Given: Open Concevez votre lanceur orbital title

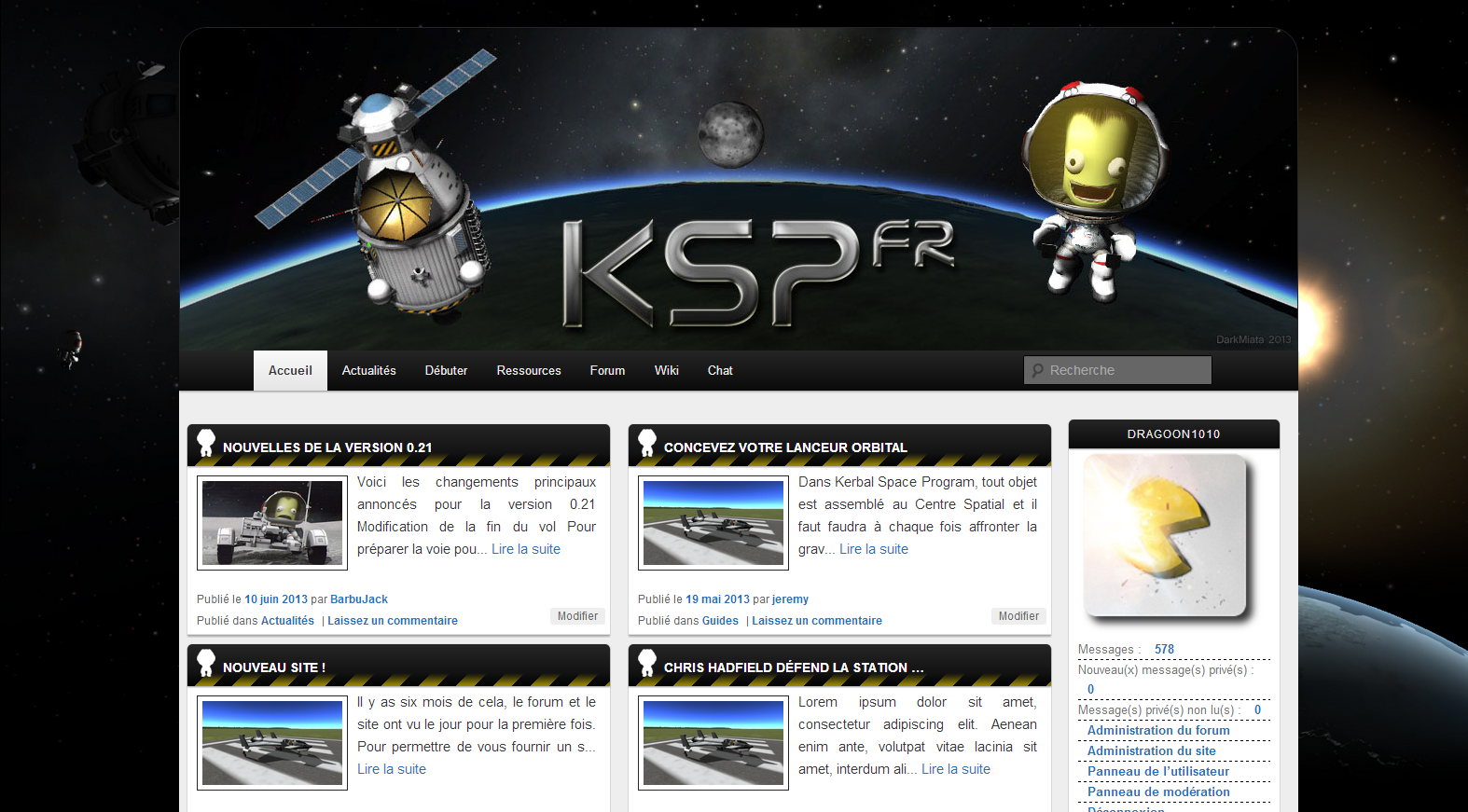Looking at the screenshot, I should click(785, 447).
